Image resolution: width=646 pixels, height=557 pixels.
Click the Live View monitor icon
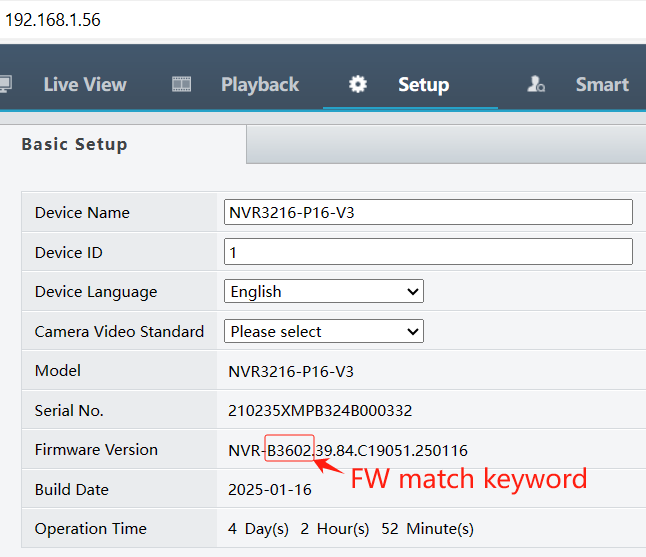coord(5,84)
